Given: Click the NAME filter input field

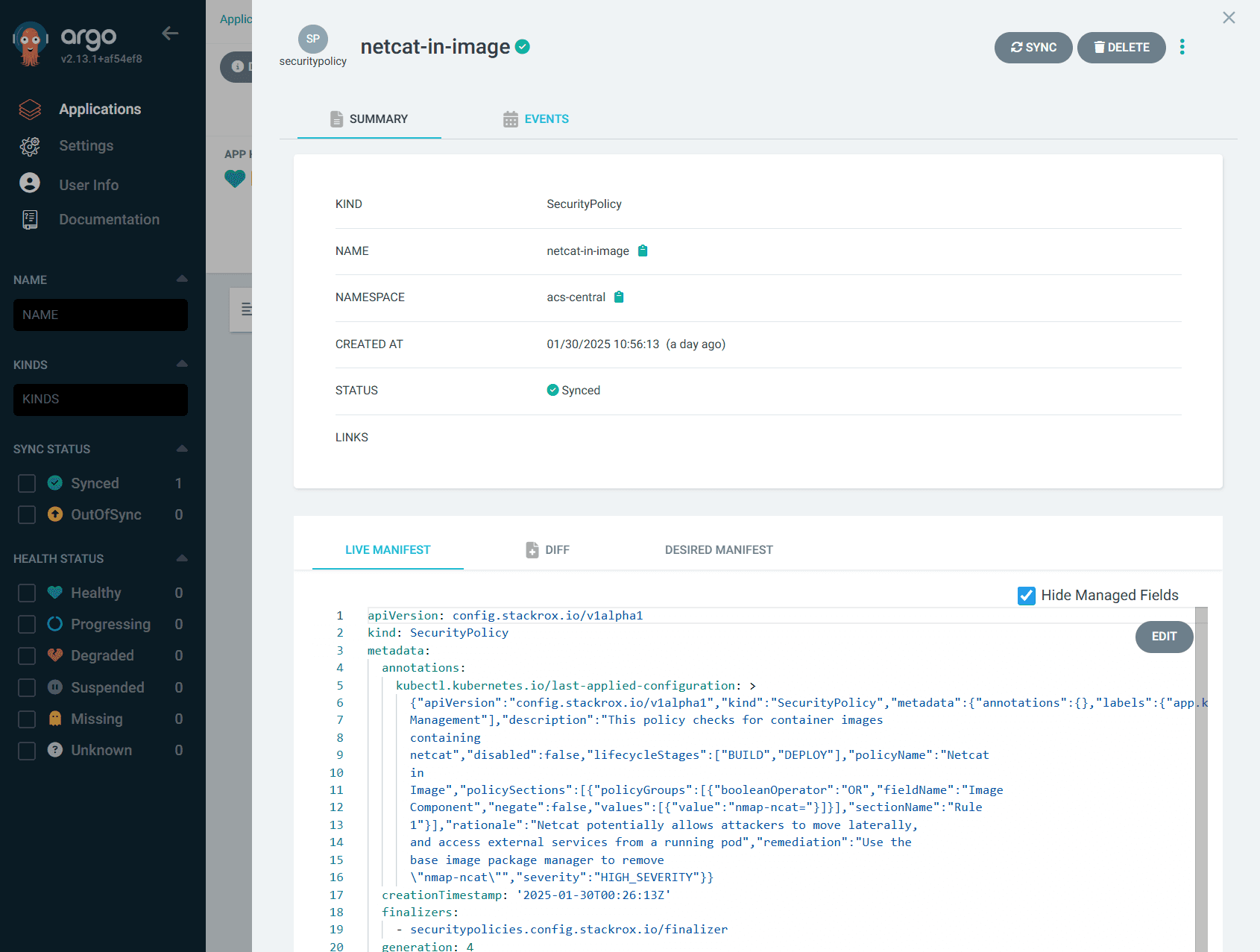Looking at the screenshot, I should (x=101, y=315).
